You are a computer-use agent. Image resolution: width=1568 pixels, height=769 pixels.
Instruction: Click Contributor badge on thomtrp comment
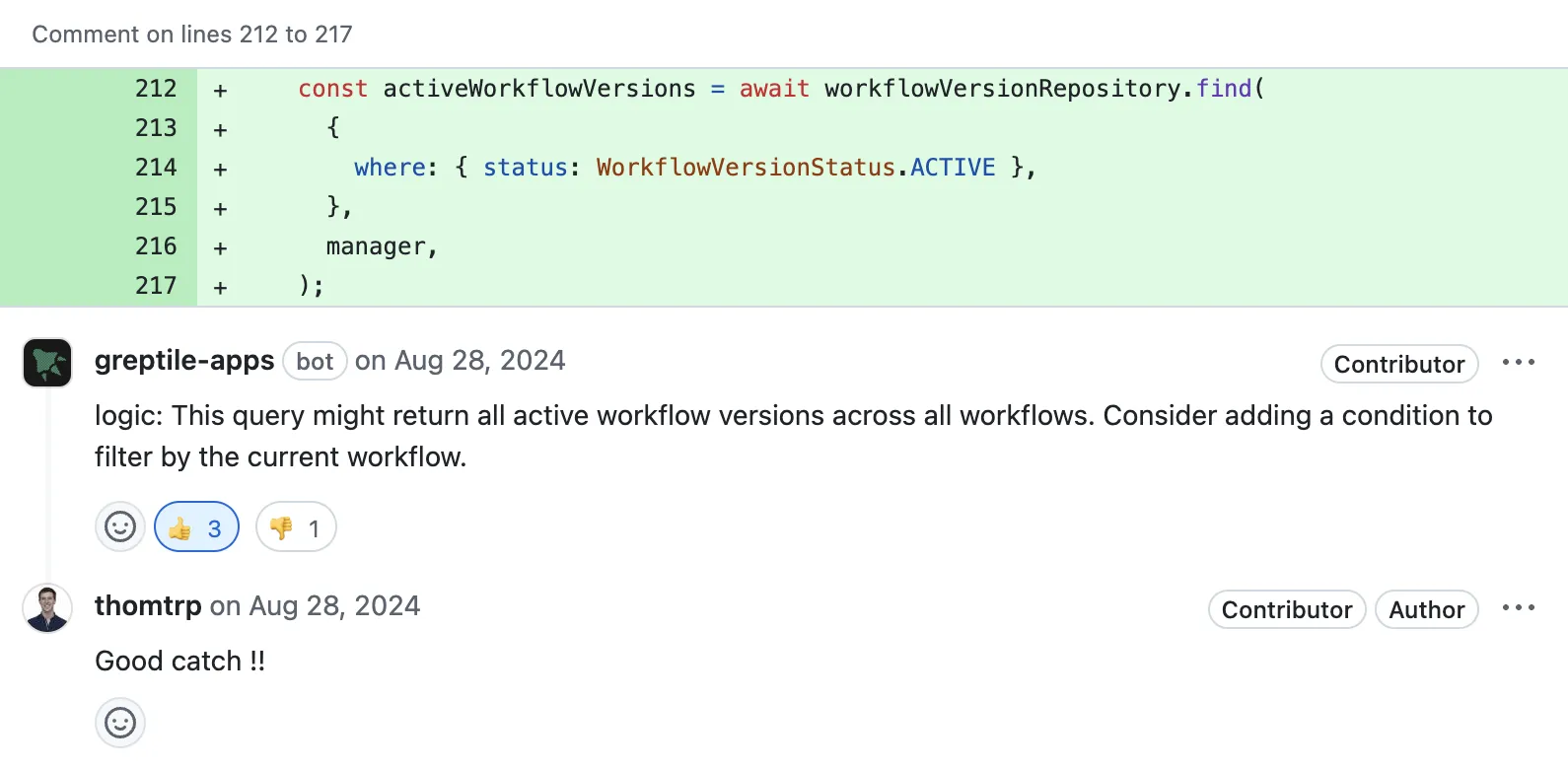(1287, 609)
